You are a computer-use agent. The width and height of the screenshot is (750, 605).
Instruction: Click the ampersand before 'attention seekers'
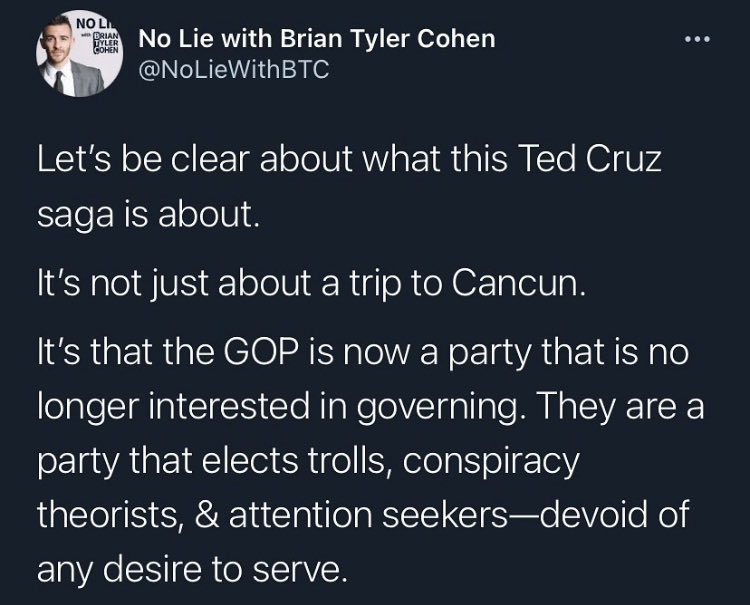pos(207,515)
